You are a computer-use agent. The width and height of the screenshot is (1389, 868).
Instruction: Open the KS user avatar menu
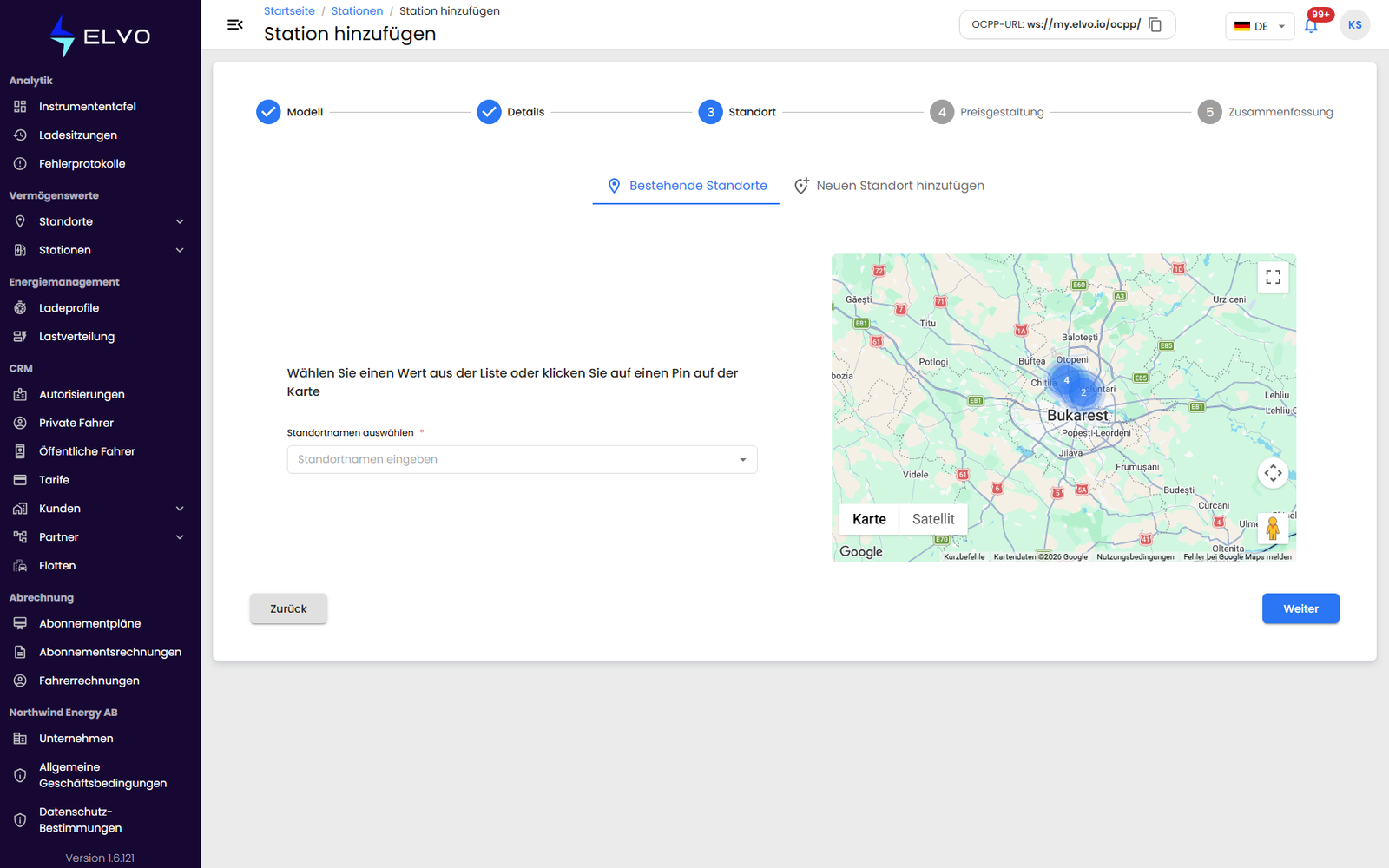(1354, 25)
